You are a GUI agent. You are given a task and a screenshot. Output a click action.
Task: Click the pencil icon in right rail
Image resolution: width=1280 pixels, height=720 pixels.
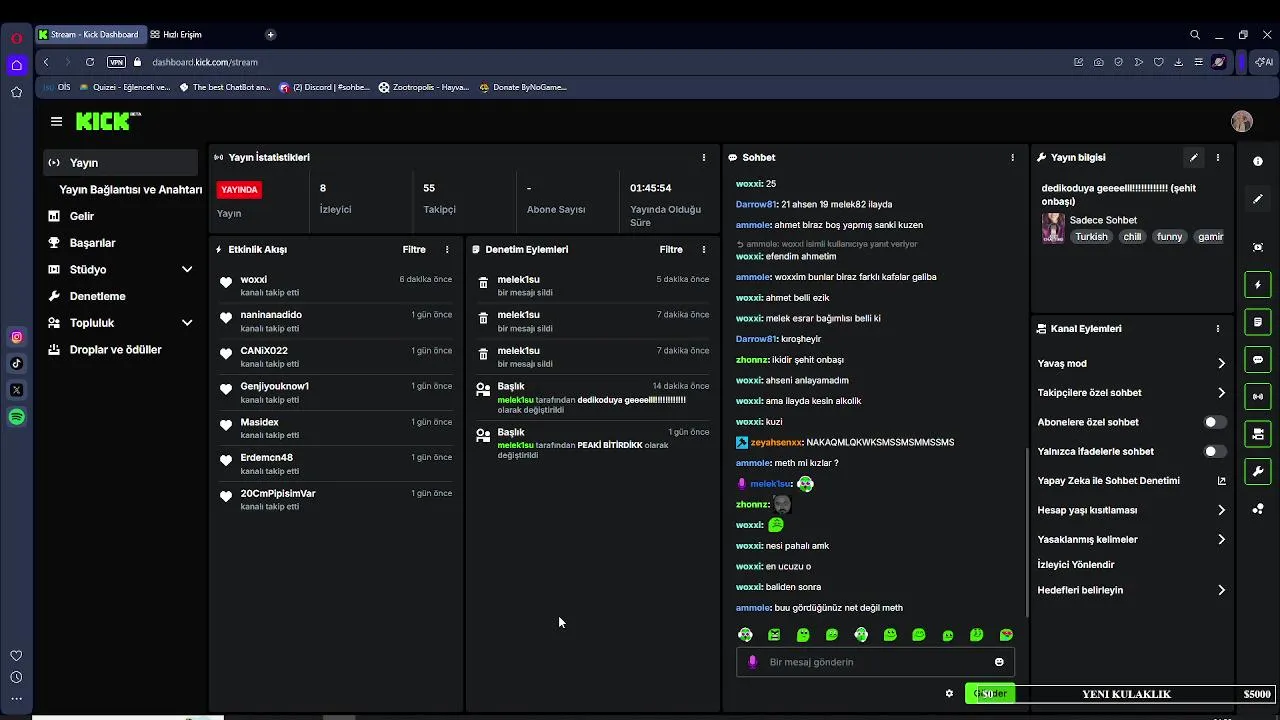pos(1258,199)
